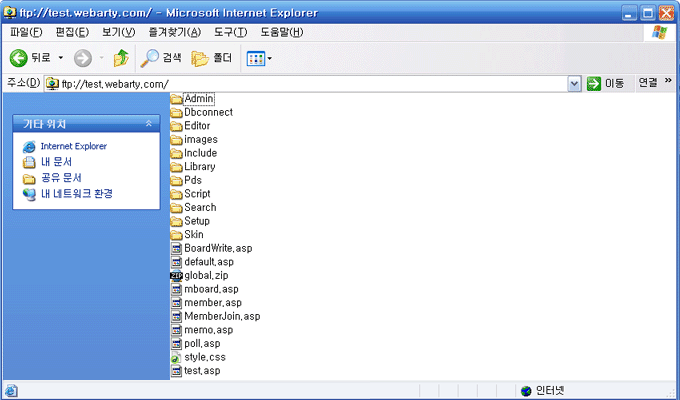Select the BoardWrite.asp file
680x400 pixels.
(217, 248)
